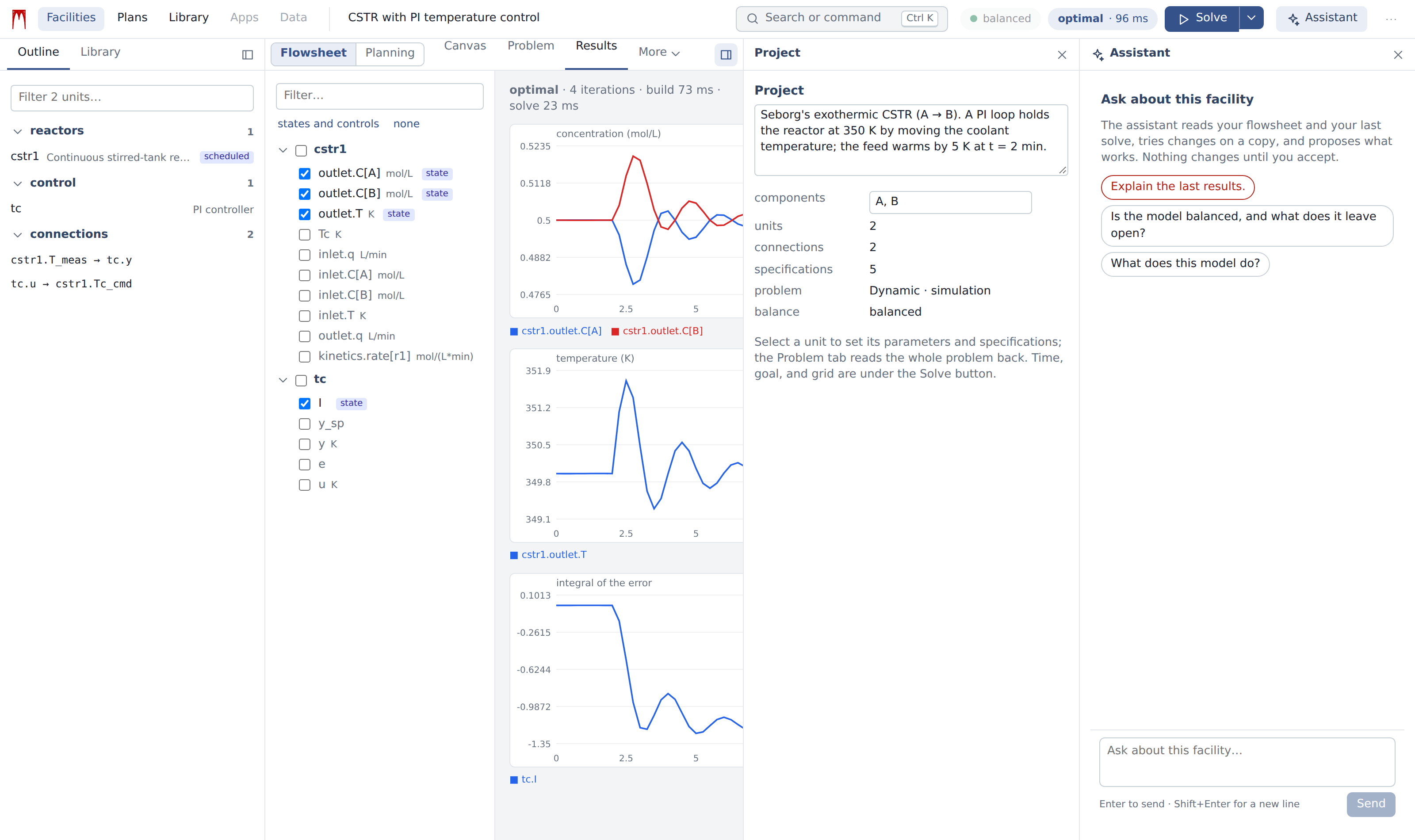Switch to the Canvas tab

tap(465, 46)
